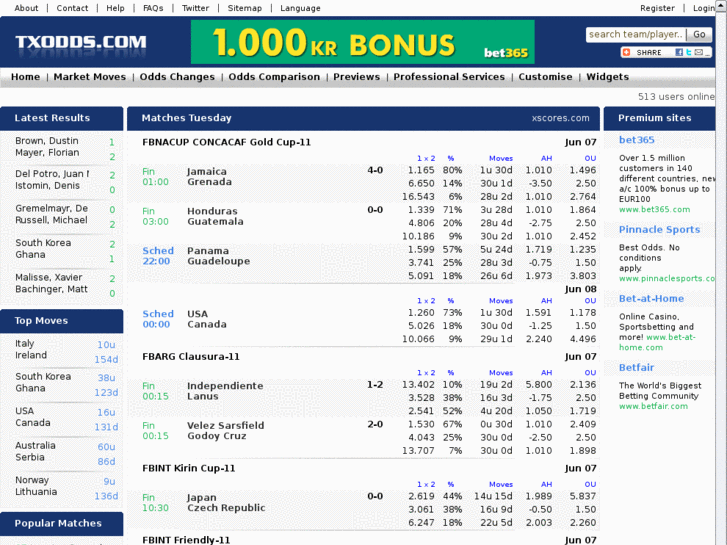Open the Betfair heading link
This screenshot has height=545, width=727.
coord(636,367)
